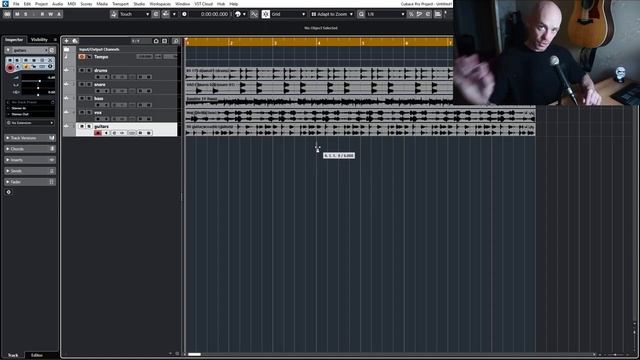
Task: Select the drums track name
Action: pos(100,71)
